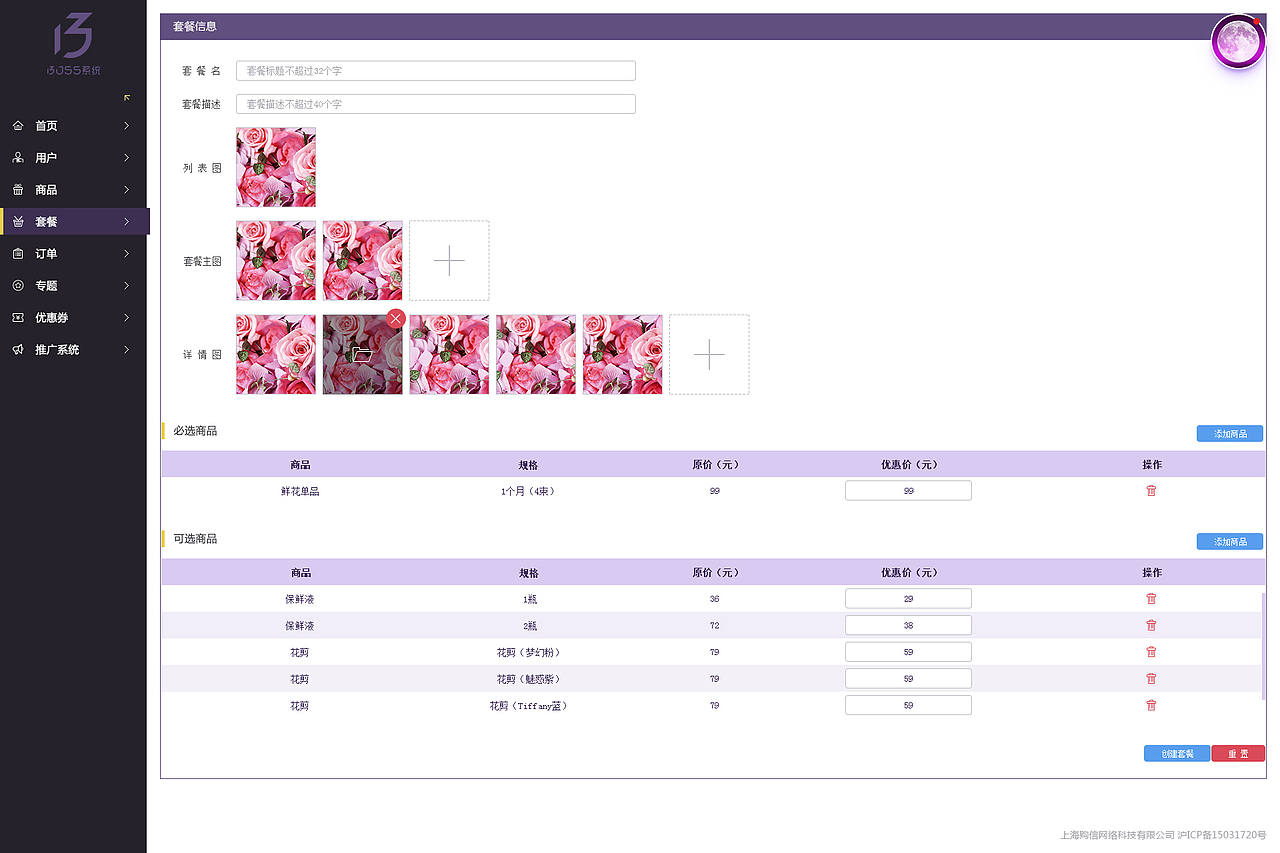Edit 优惠价 field for 鲜花单品

coord(908,491)
